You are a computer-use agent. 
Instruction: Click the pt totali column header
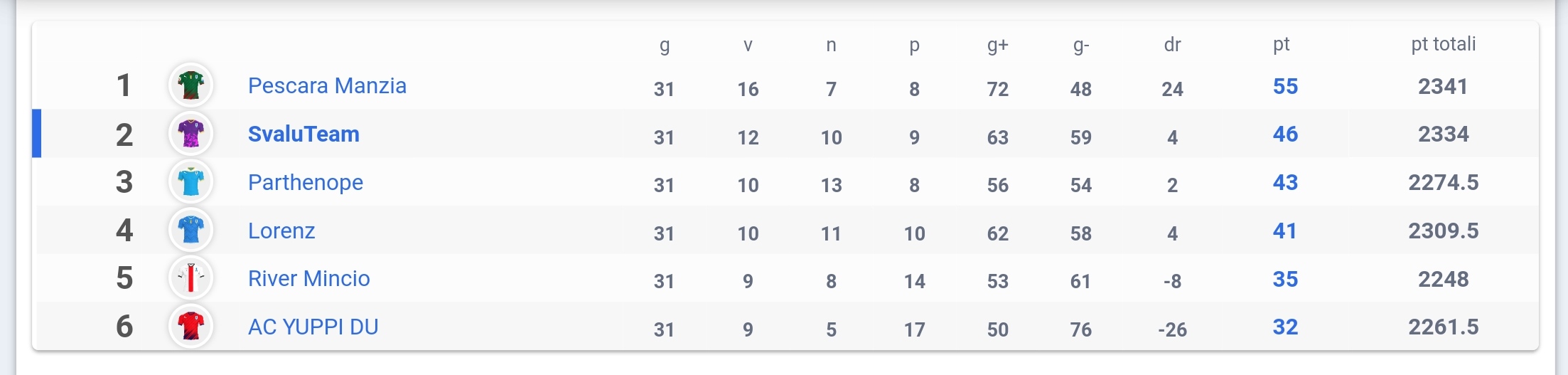(x=1443, y=44)
